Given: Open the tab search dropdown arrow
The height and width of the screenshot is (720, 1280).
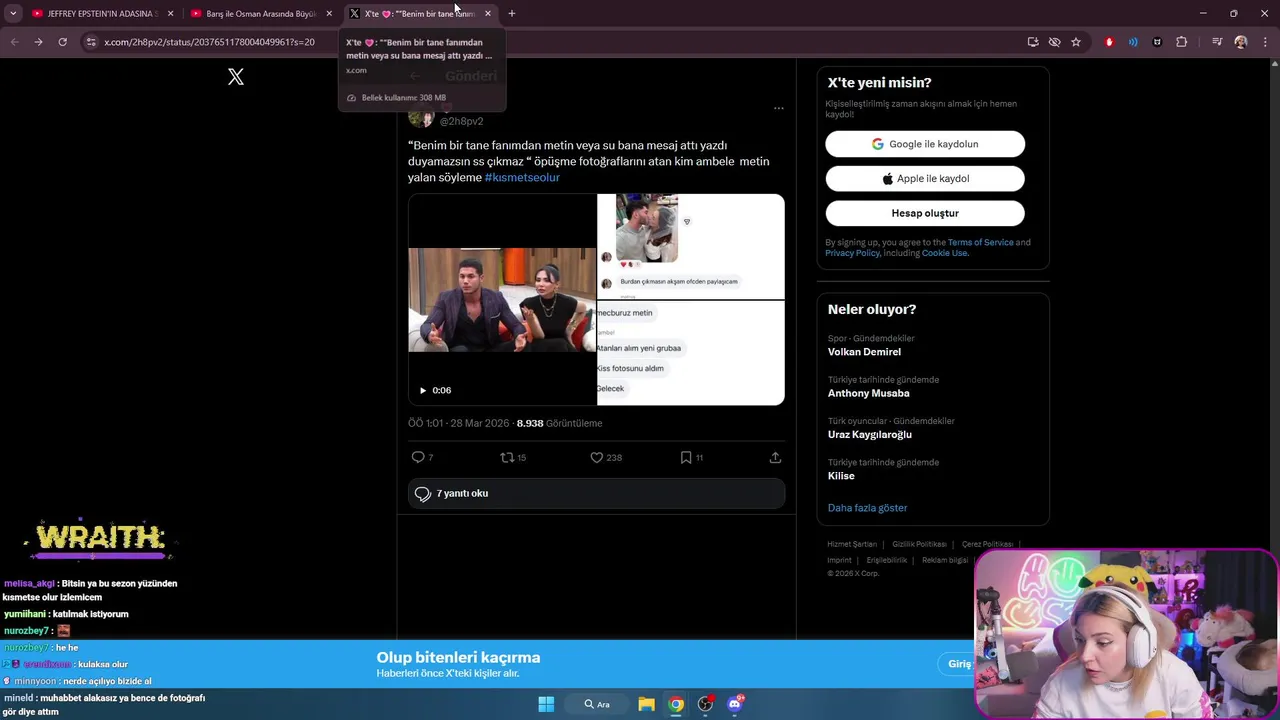Looking at the screenshot, I should click(13, 14).
